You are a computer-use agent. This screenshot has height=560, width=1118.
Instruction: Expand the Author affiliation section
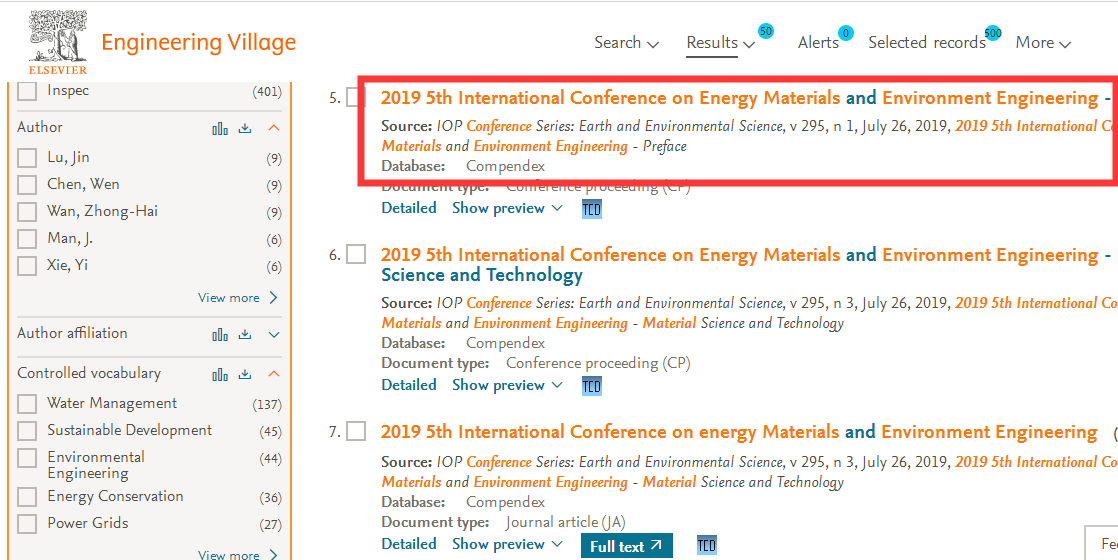pos(274,334)
